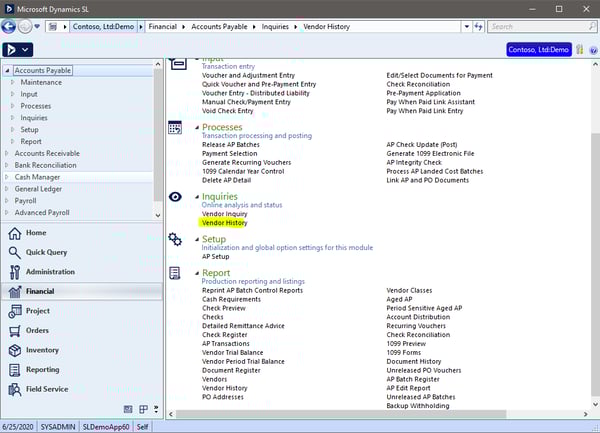
Task: Click second small window icon below modules
Action: pyautogui.click(x=143, y=409)
